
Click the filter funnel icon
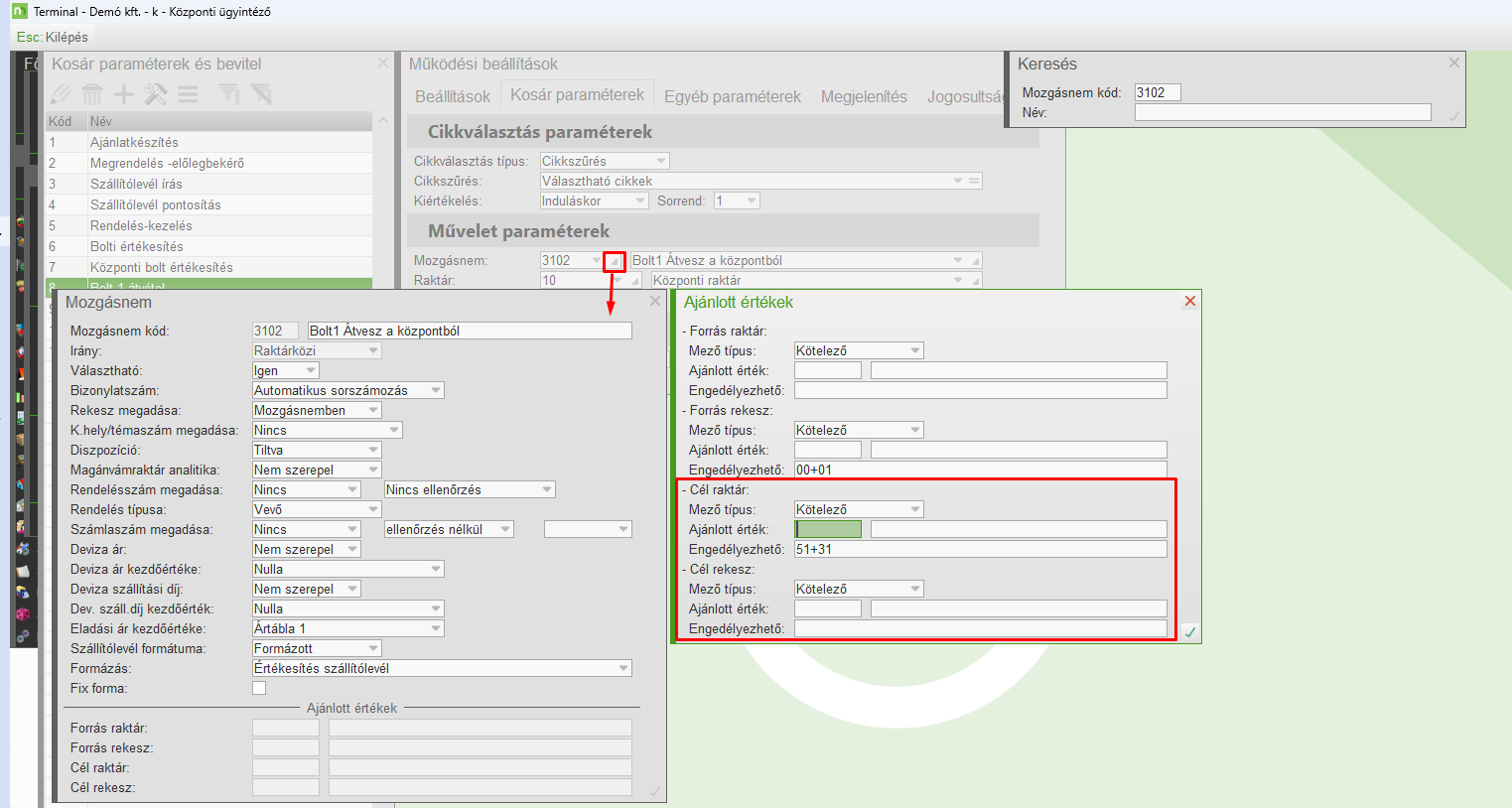coord(229,94)
